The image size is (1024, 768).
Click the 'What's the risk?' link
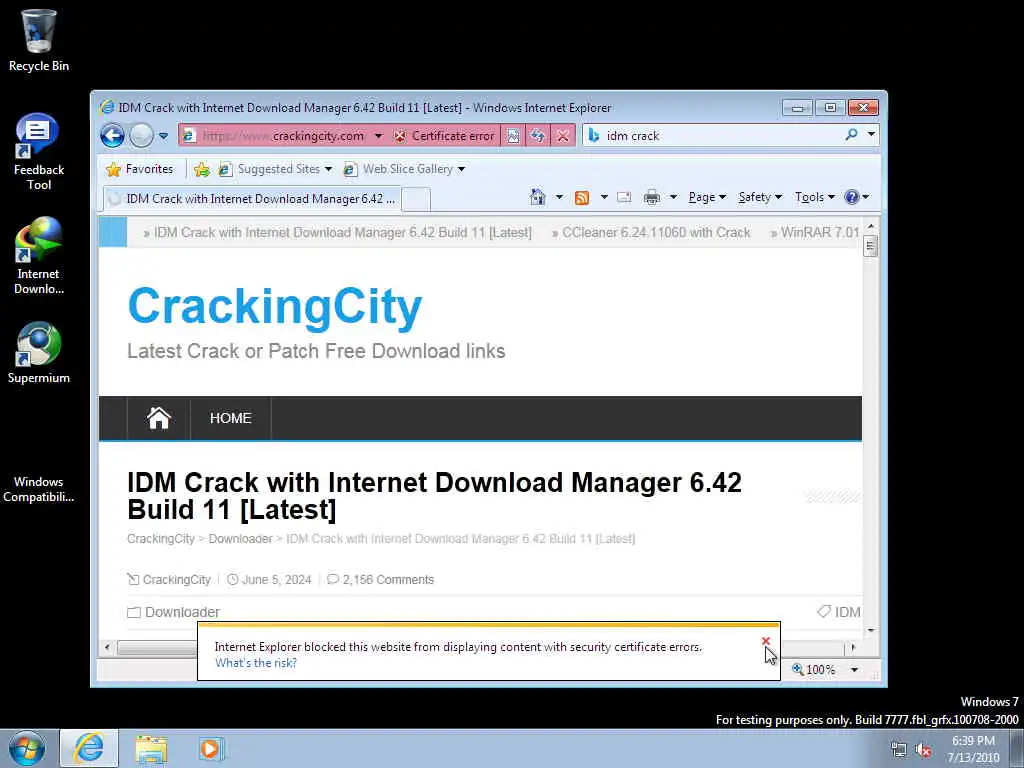pyautogui.click(x=256, y=663)
